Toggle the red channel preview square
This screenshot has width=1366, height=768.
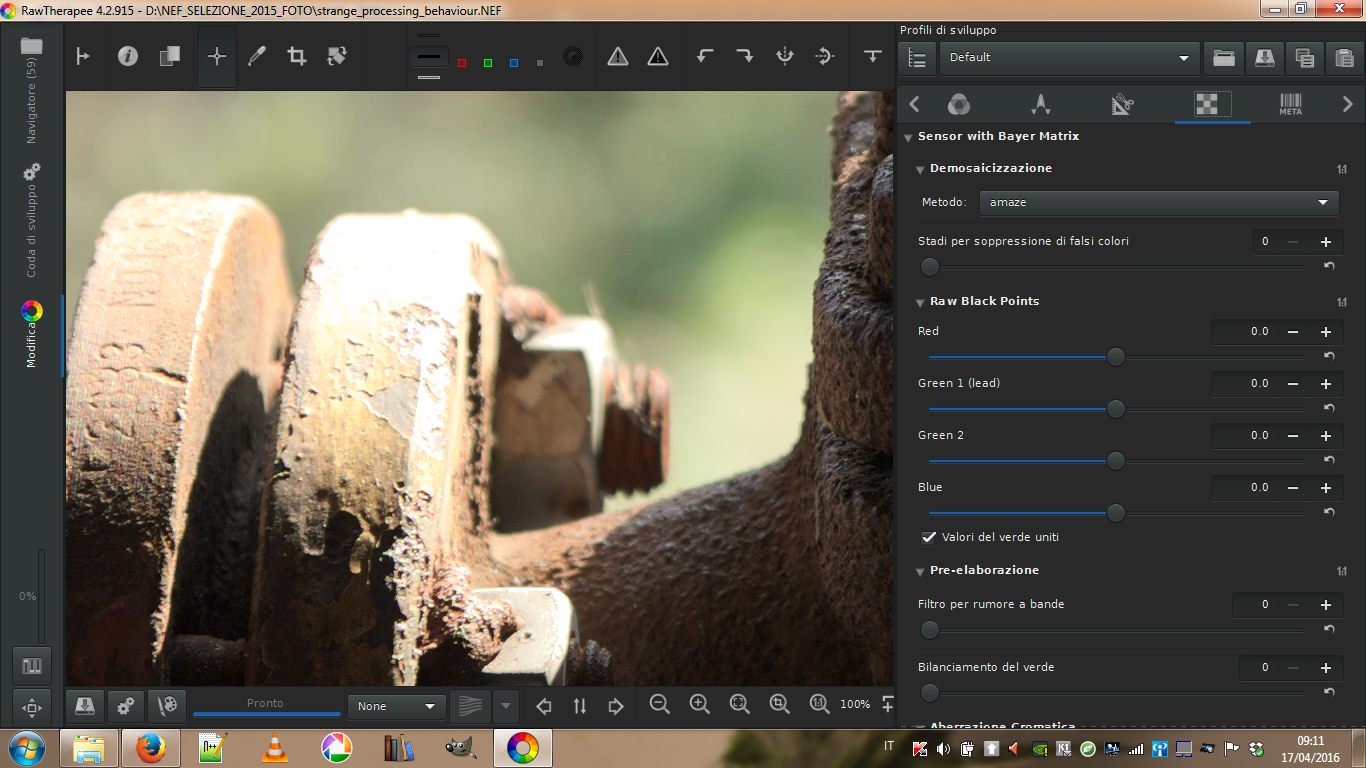coord(462,63)
